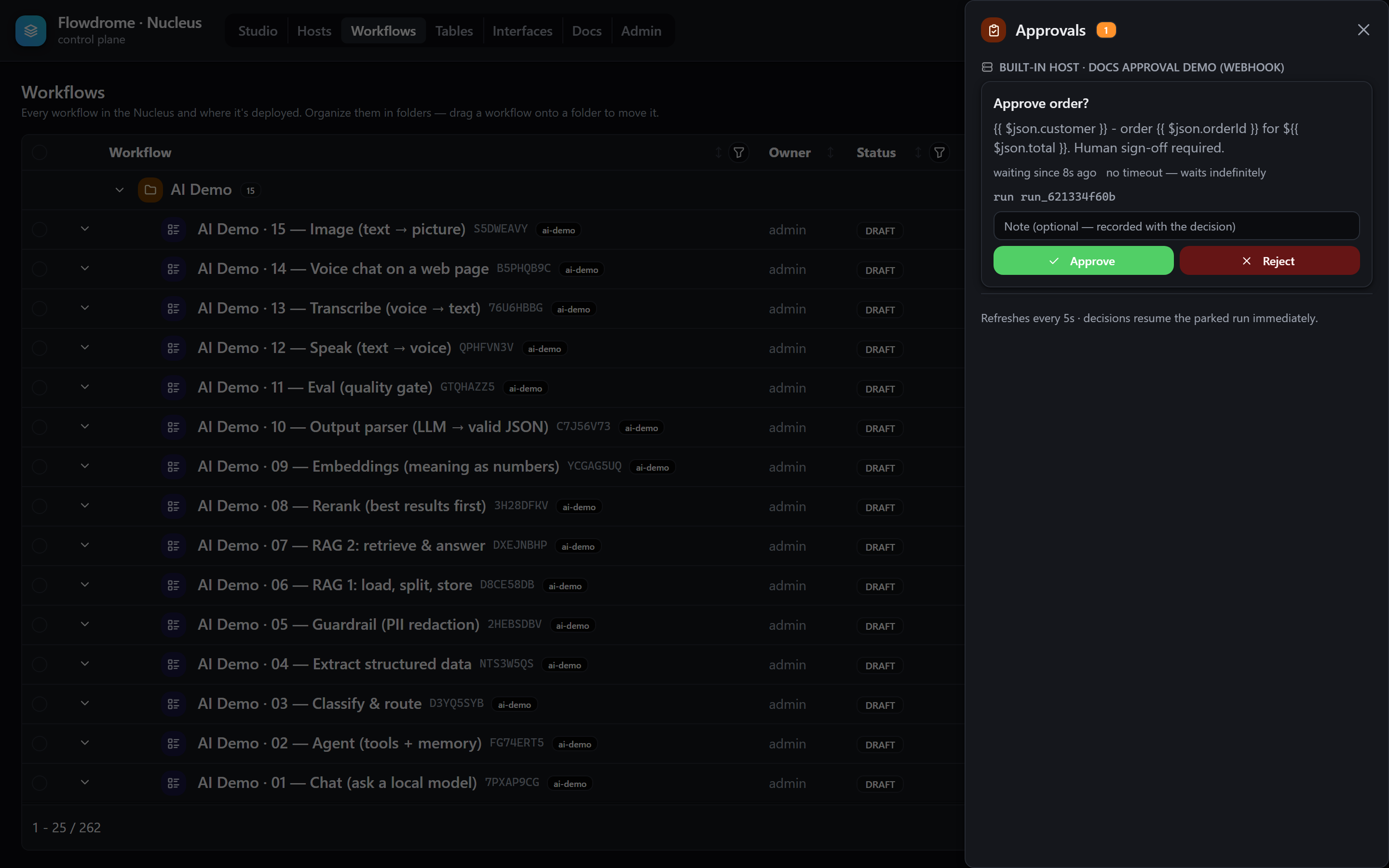This screenshot has width=1389, height=868.
Task: Click workflow icon for AI Demo 14 Voice chat
Action: (x=173, y=269)
